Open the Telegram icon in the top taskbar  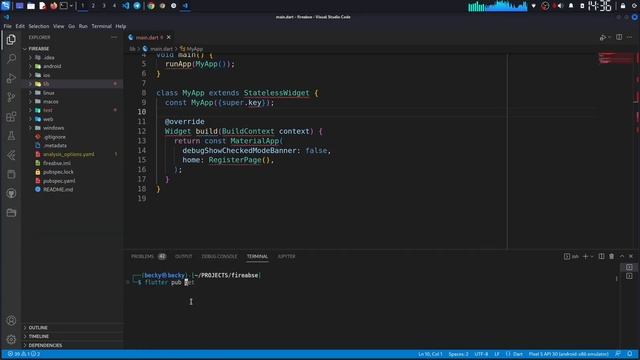pyautogui.click(x=137, y=6)
